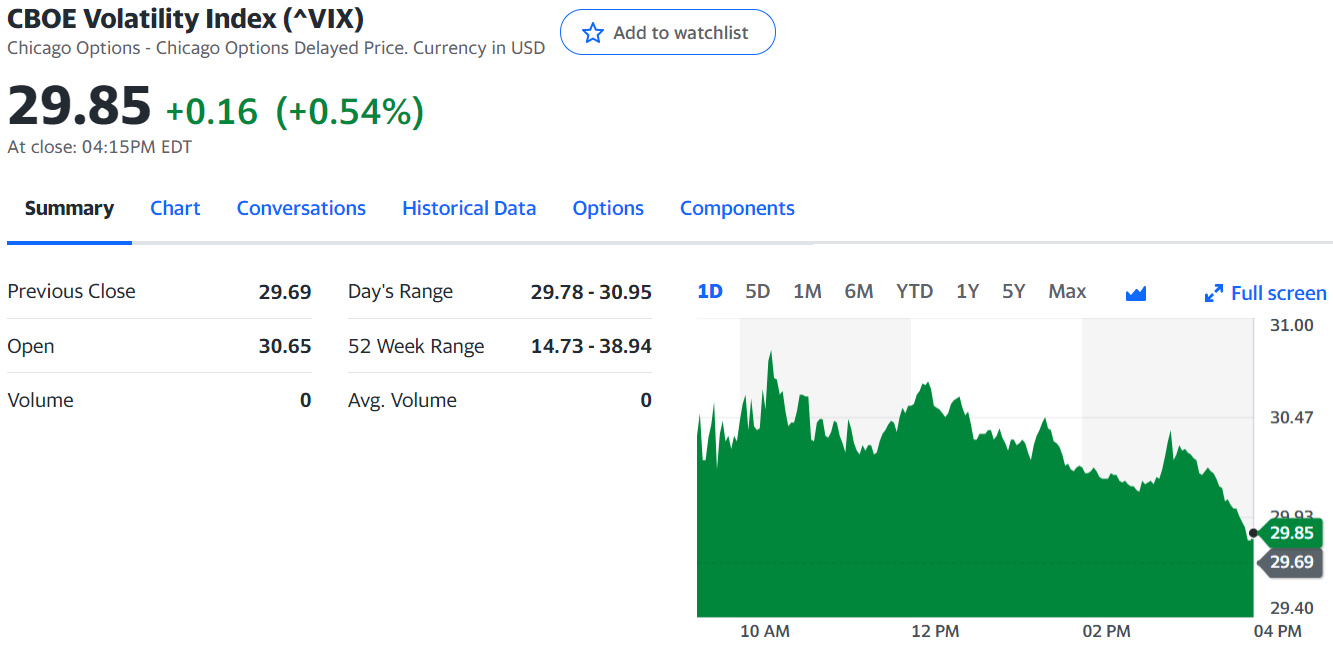Click the green 29.85 price marker on chart
This screenshot has height=645, width=1333.
point(1290,533)
